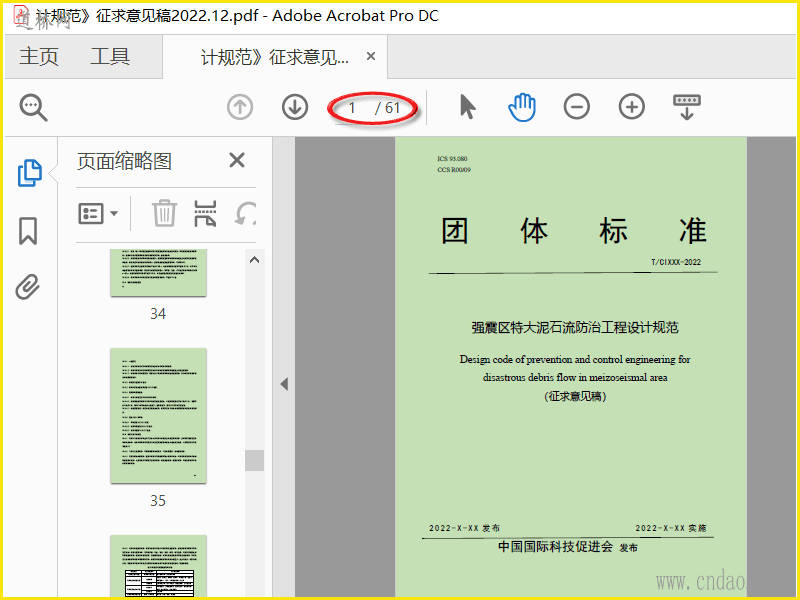Open thumbnail options dropdown menu
Screen dimensions: 800x600
98,214
